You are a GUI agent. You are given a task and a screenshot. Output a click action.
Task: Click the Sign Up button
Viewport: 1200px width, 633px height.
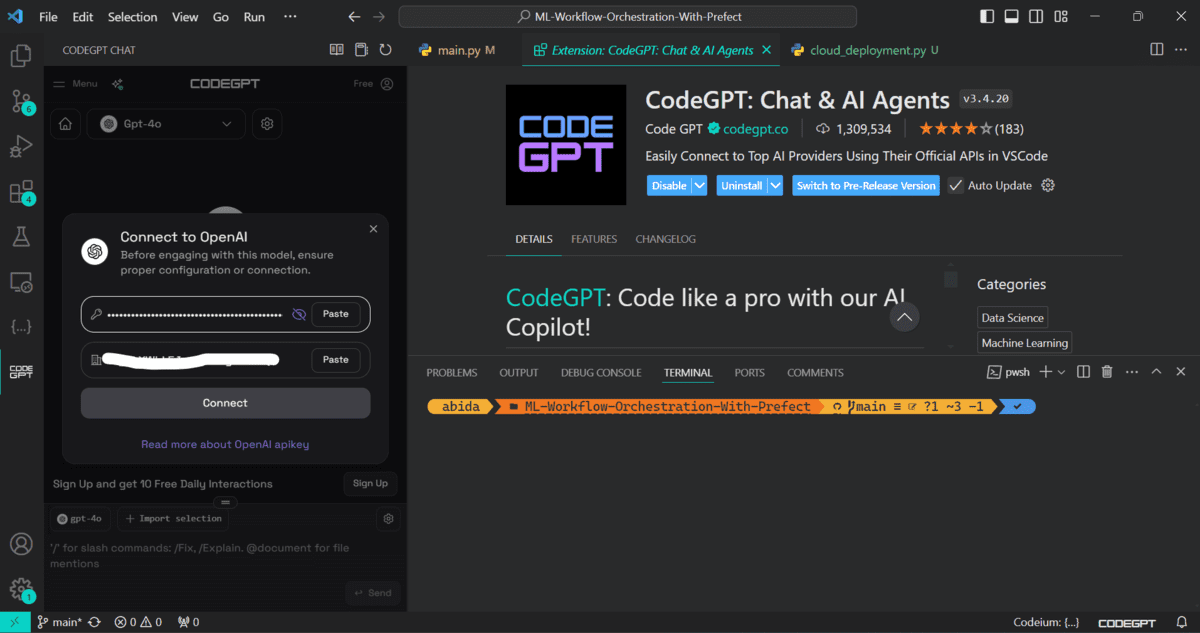click(370, 483)
